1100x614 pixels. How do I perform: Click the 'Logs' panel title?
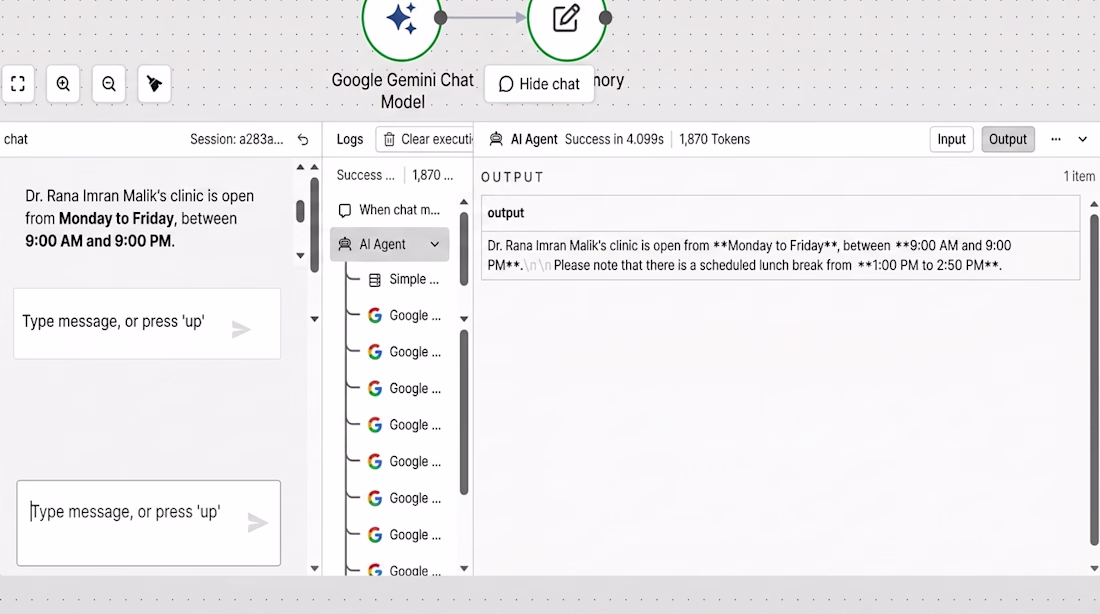350,140
